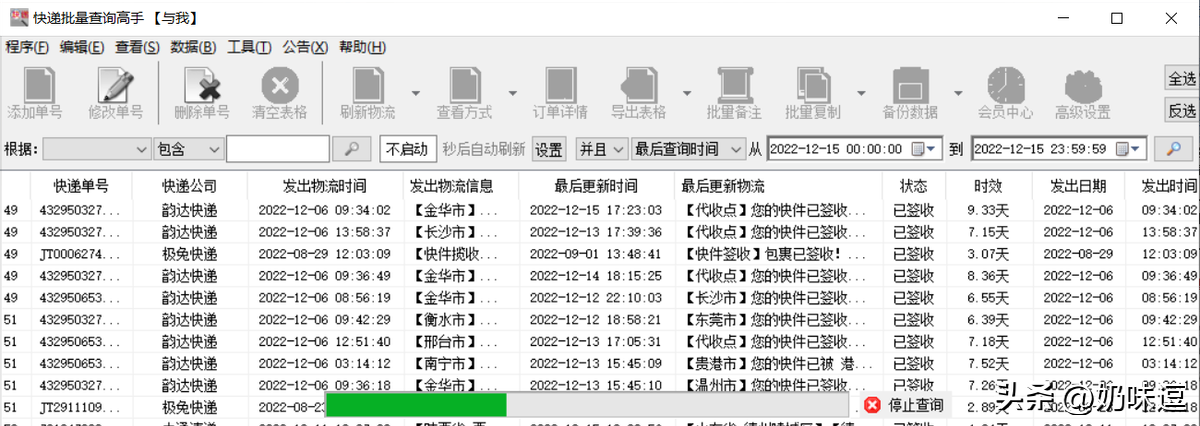Open the 公告(X) menu
The height and width of the screenshot is (426, 1200).
pyautogui.click(x=305, y=47)
